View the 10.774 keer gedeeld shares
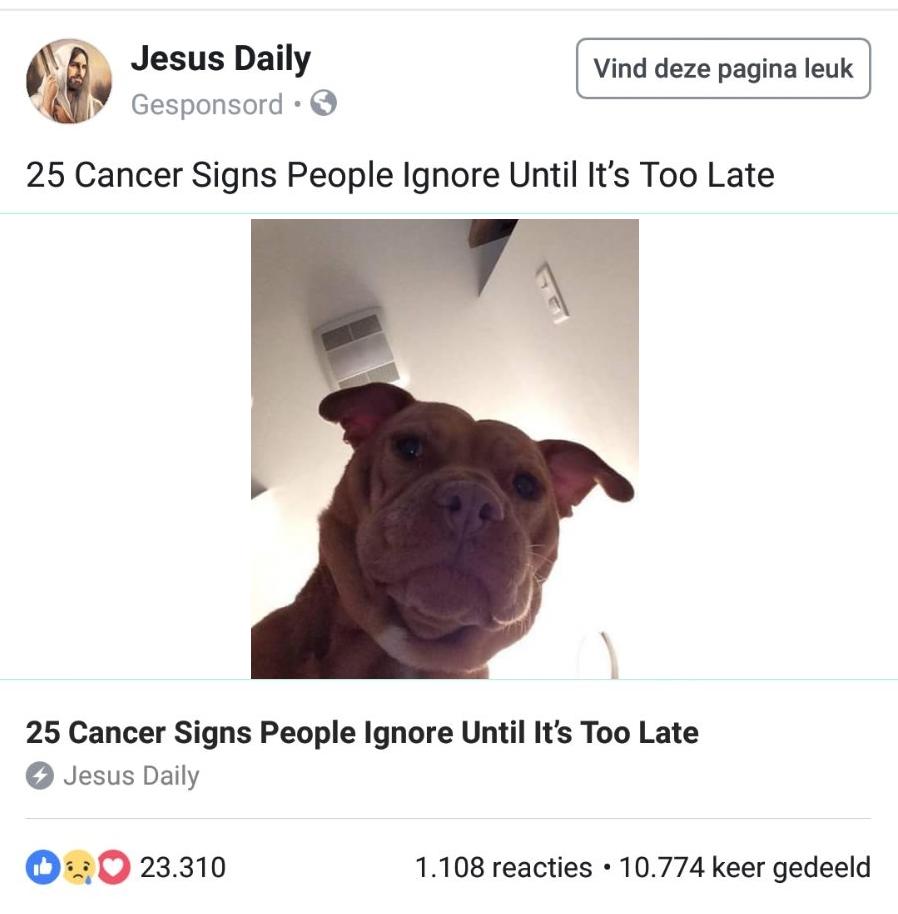 745,867
